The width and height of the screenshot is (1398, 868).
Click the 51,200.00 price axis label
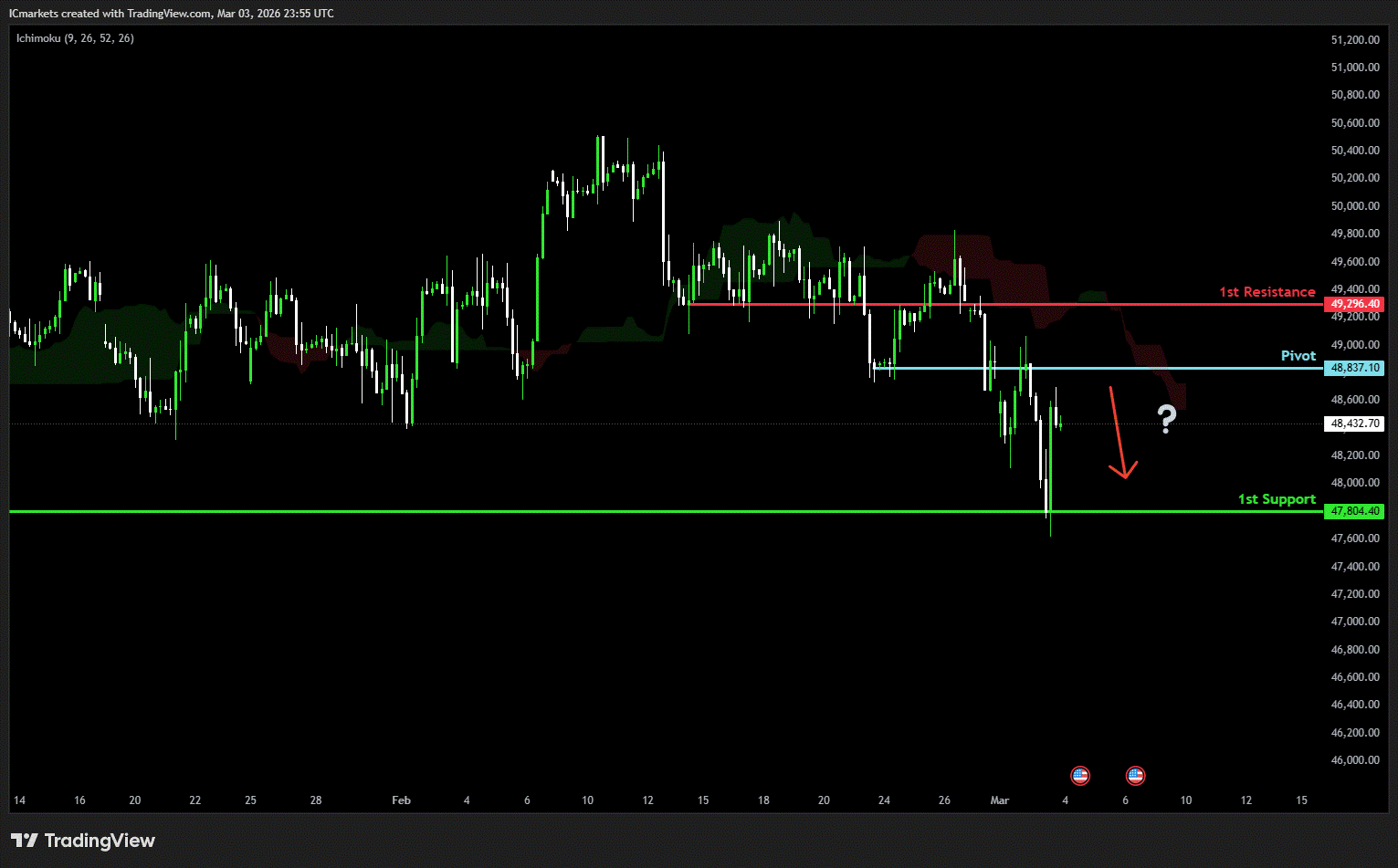[x=1355, y=40]
